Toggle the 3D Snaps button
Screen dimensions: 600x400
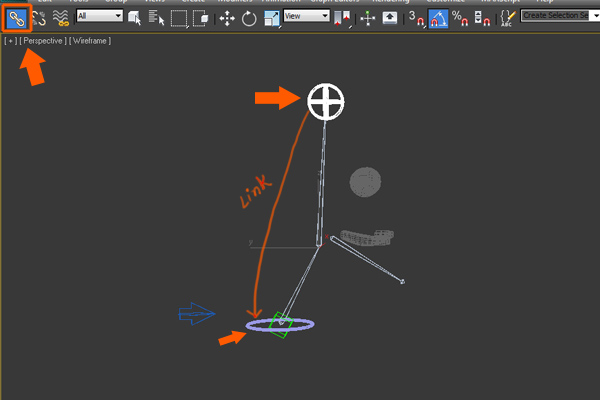point(416,18)
